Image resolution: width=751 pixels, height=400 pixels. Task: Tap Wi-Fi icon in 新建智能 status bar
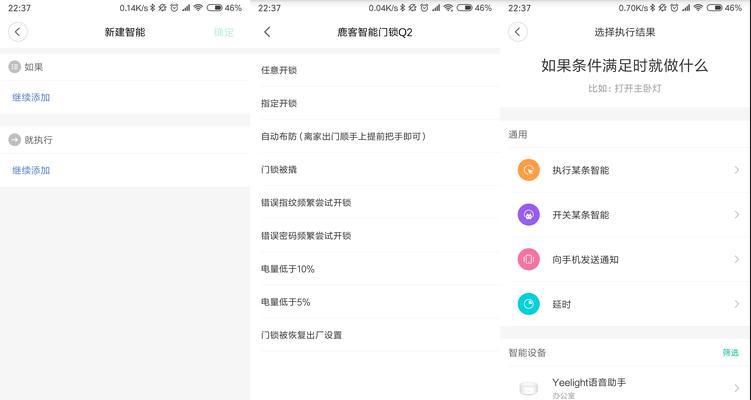(x=198, y=8)
